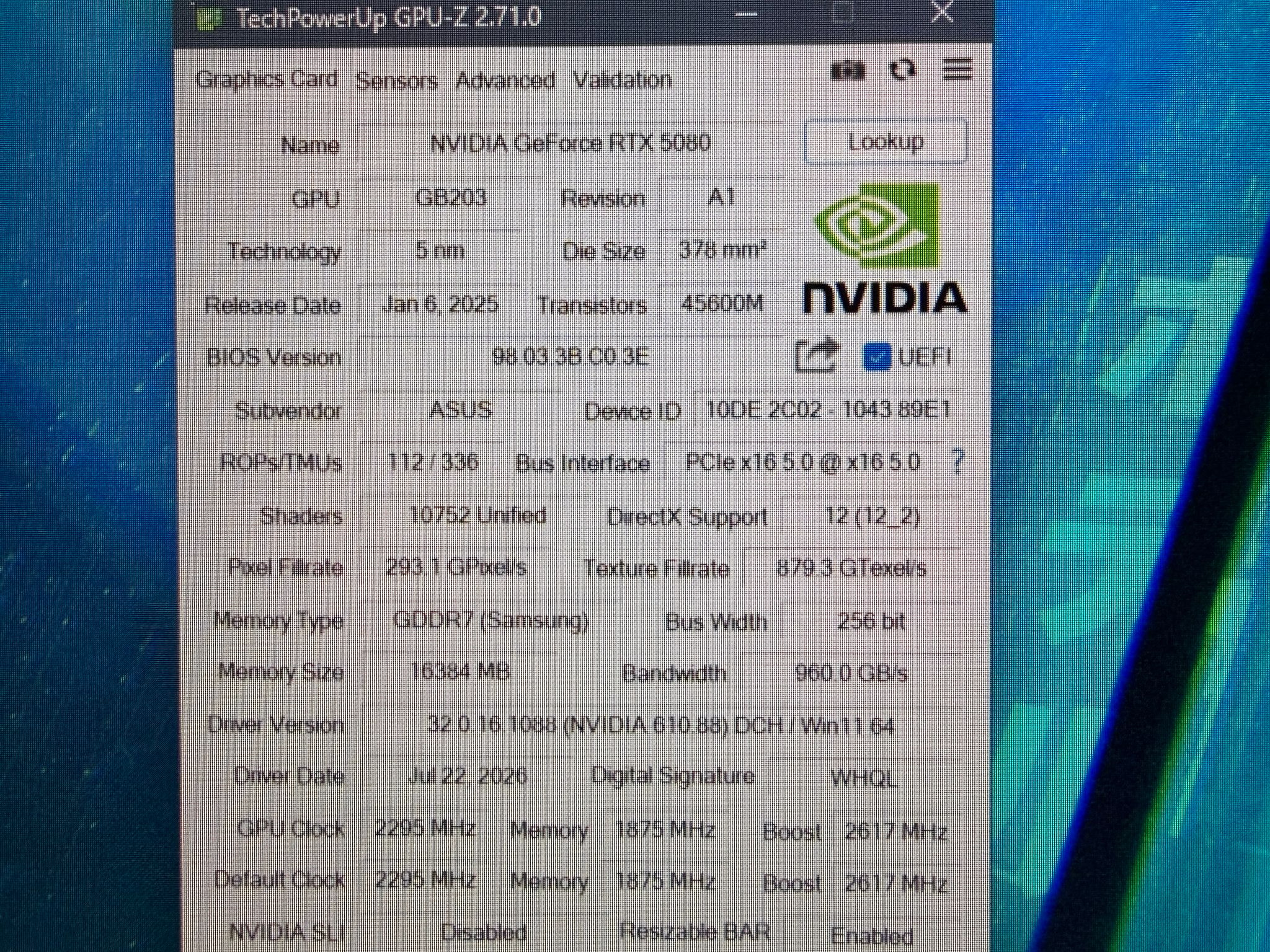Select the GPU value GB203
The height and width of the screenshot is (952, 1270).
pyautogui.click(x=450, y=197)
